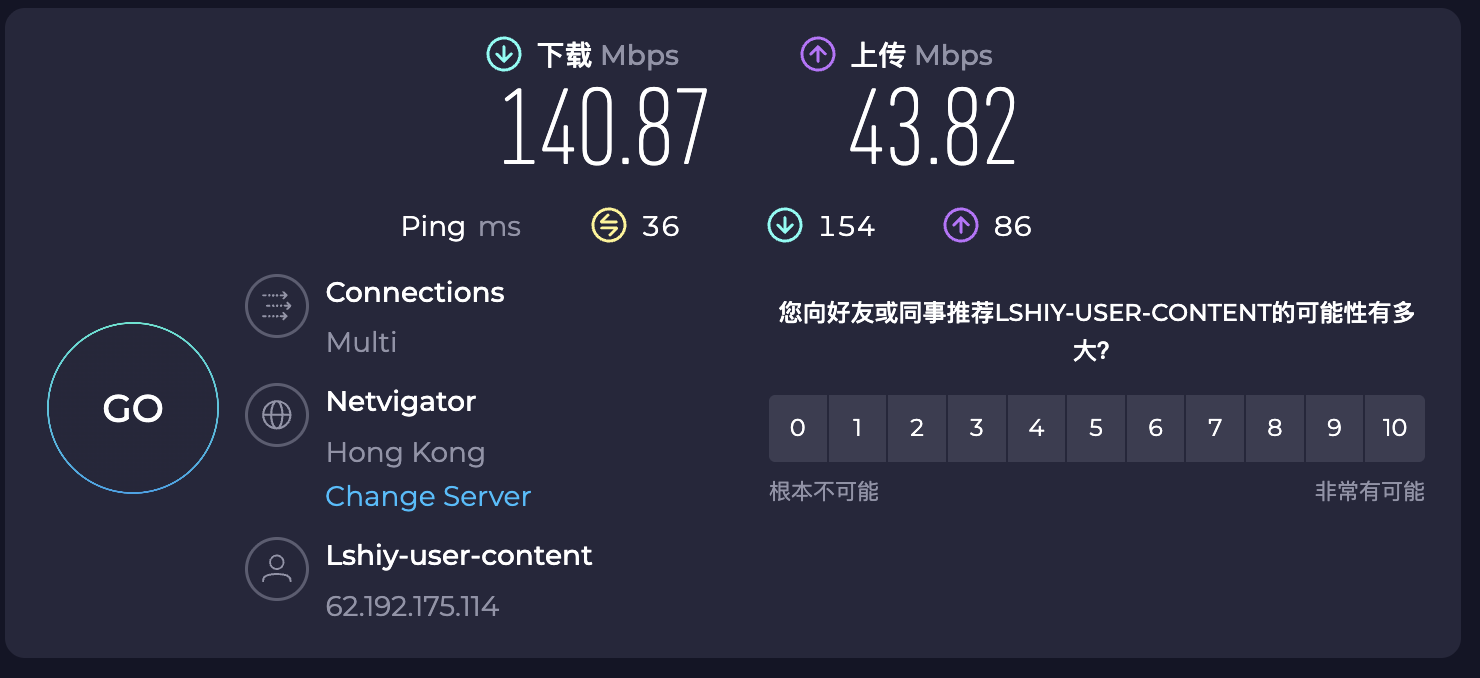Click the yellow idle ping icon
The image size is (1480, 678).
click(x=608, y=226)
